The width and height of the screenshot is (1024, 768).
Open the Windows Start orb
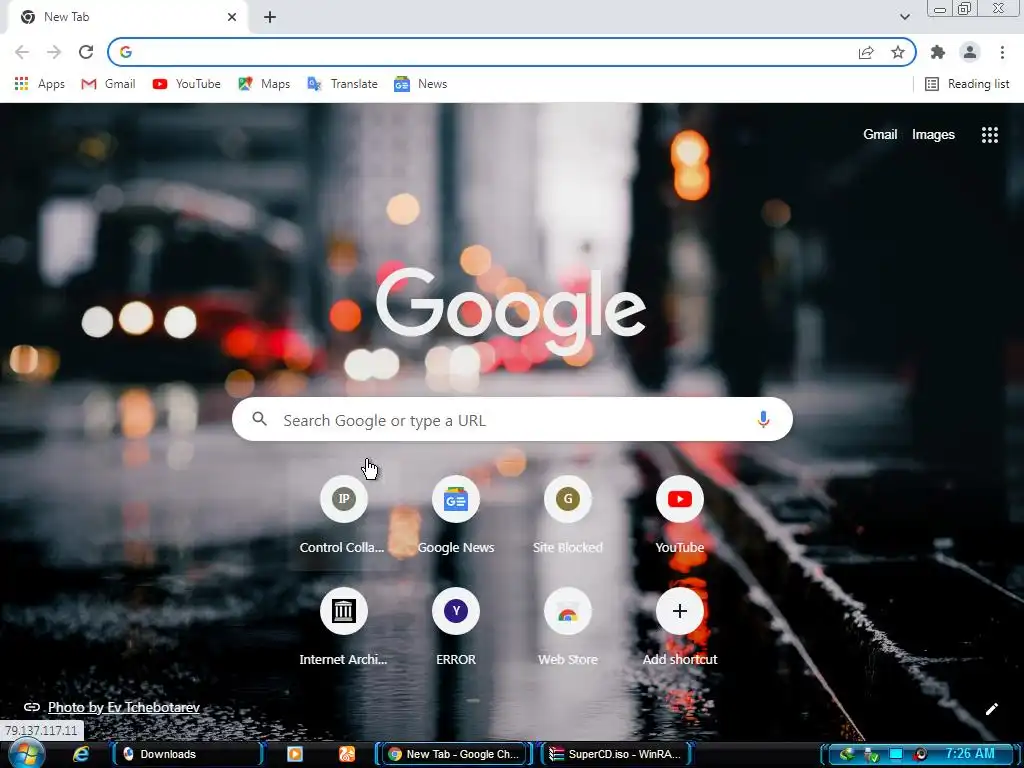pyautogui.click(x=25, y=754)
